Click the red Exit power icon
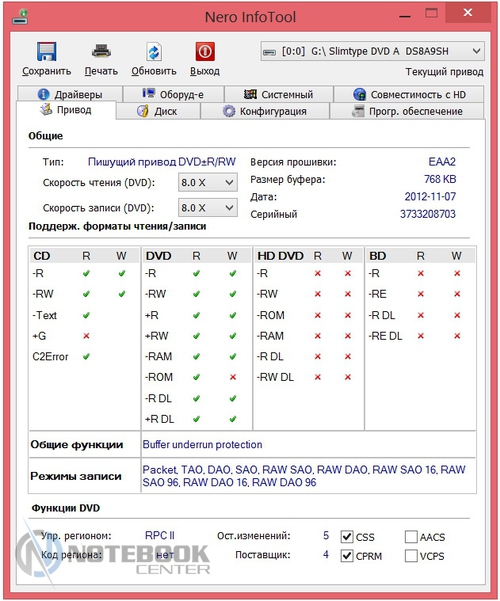 tap(205, 51)
